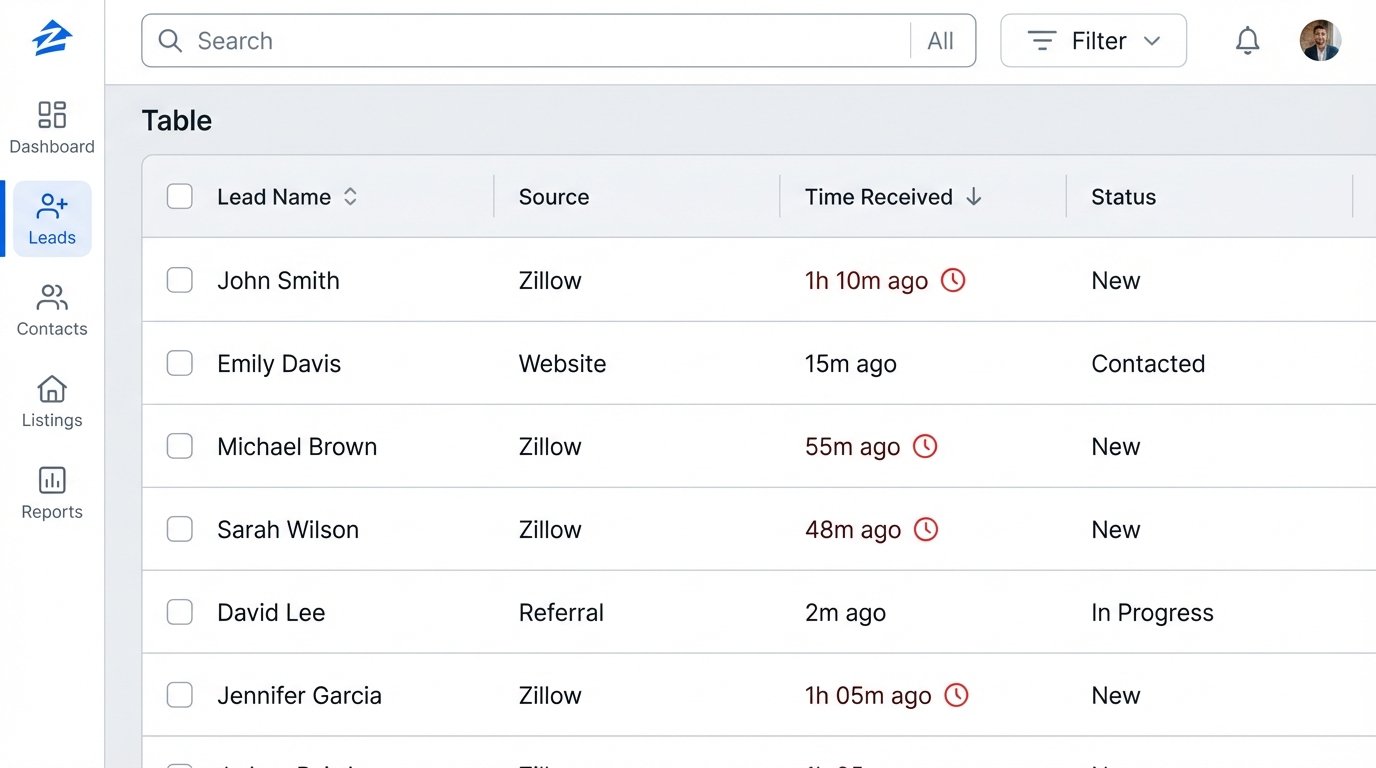Select the checkbox beside Michael Brown

179,446
